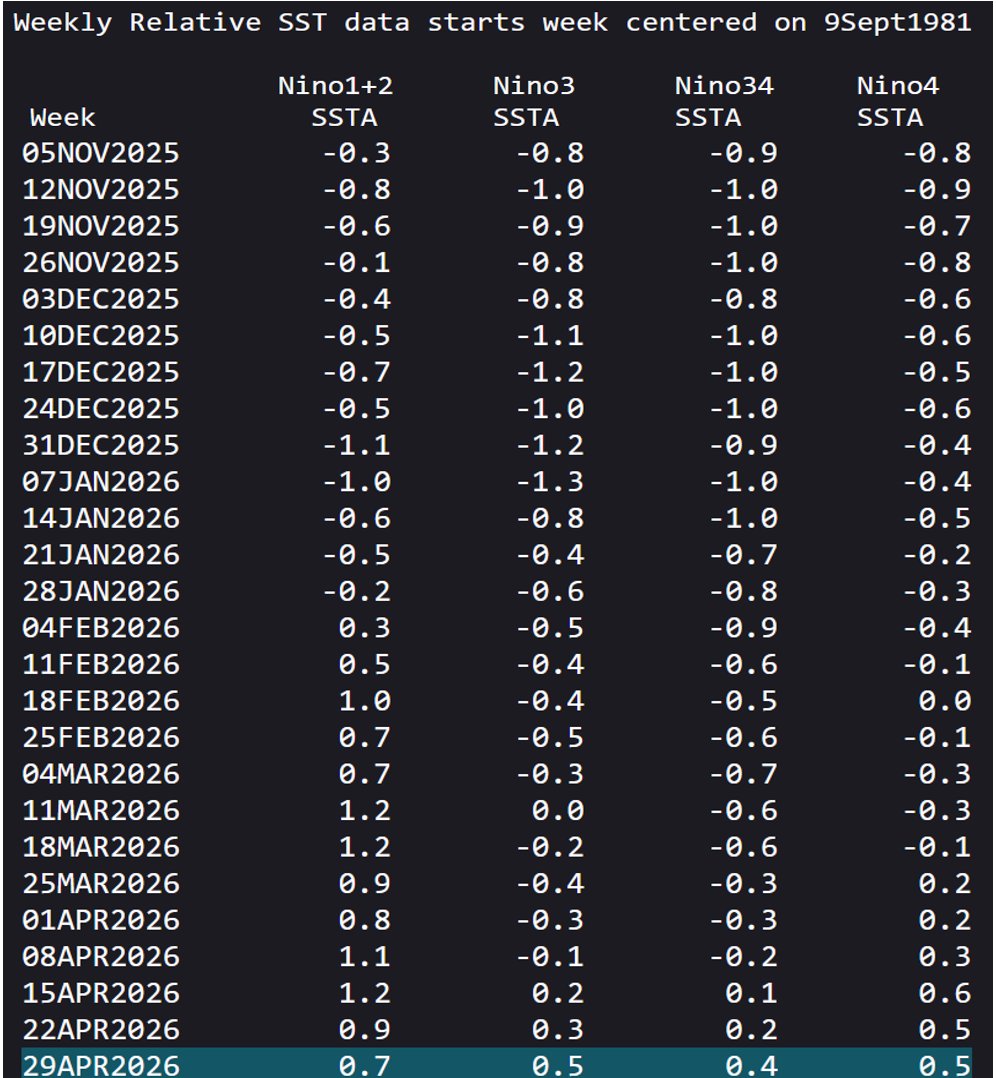Select the 14JAN2026 week label

click(101, 518)
